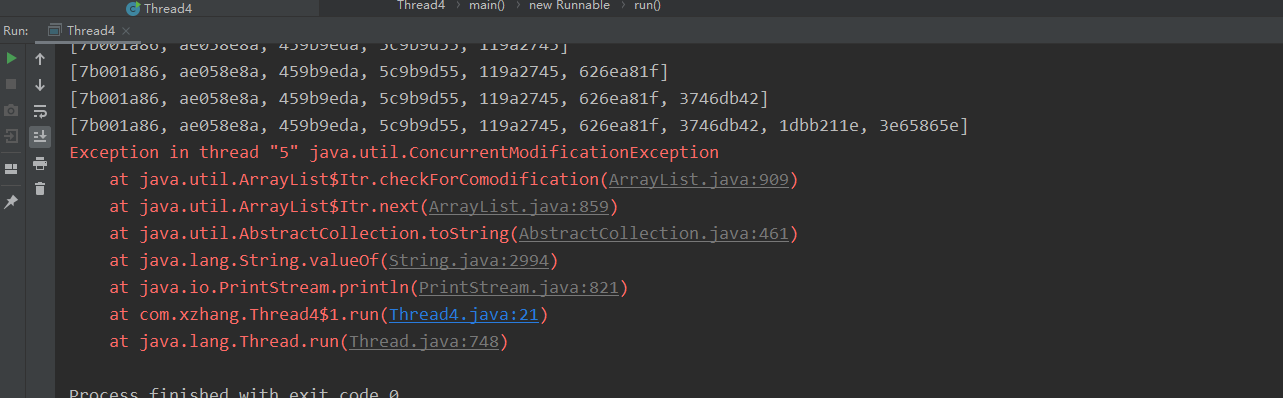Viewport: 1283px width, 398px height.
Task: Click the output line ending in 3746db42]
Action: [419, 99]
